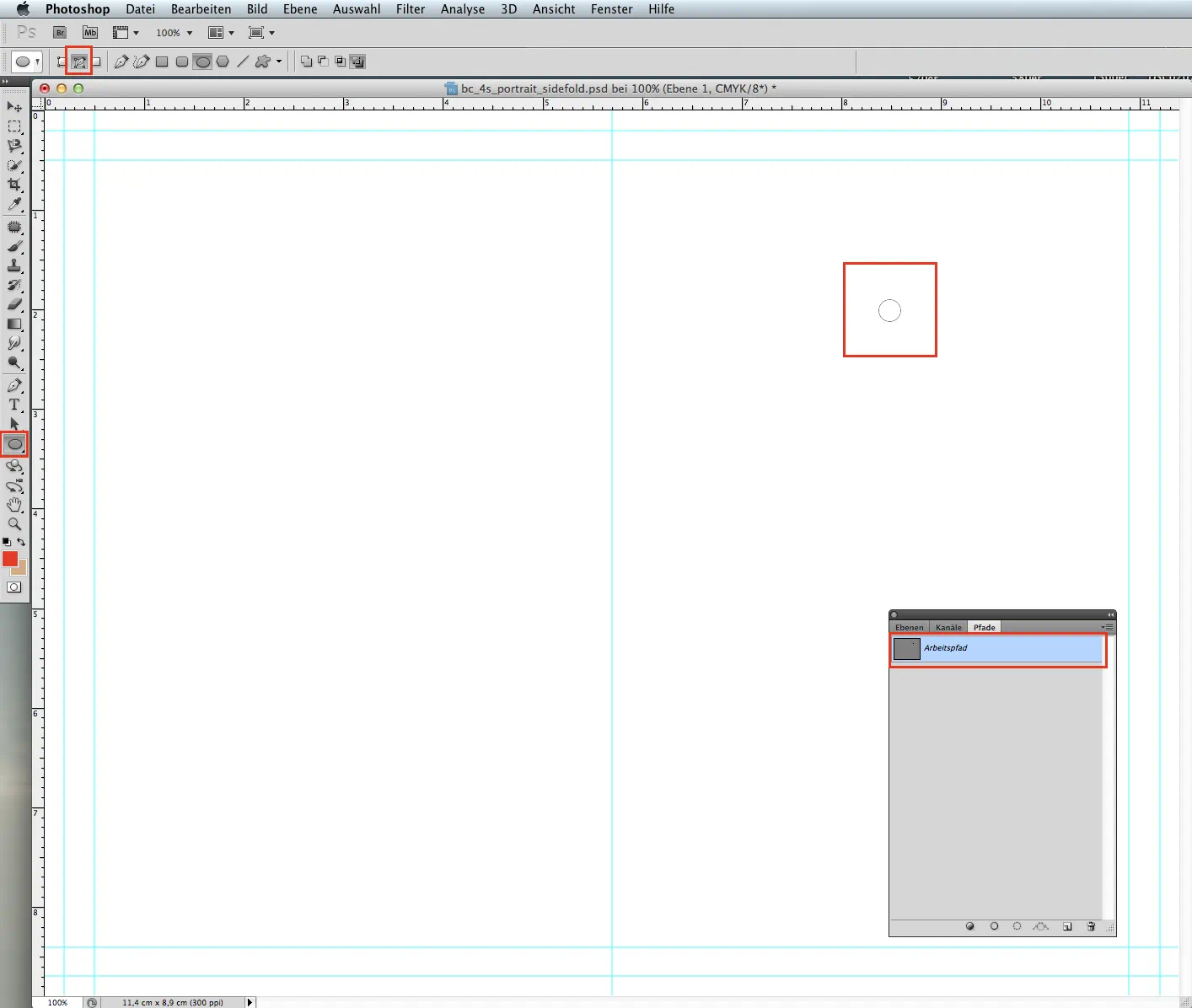Load path as selection in Pfade panel

tap(1017, 926)
